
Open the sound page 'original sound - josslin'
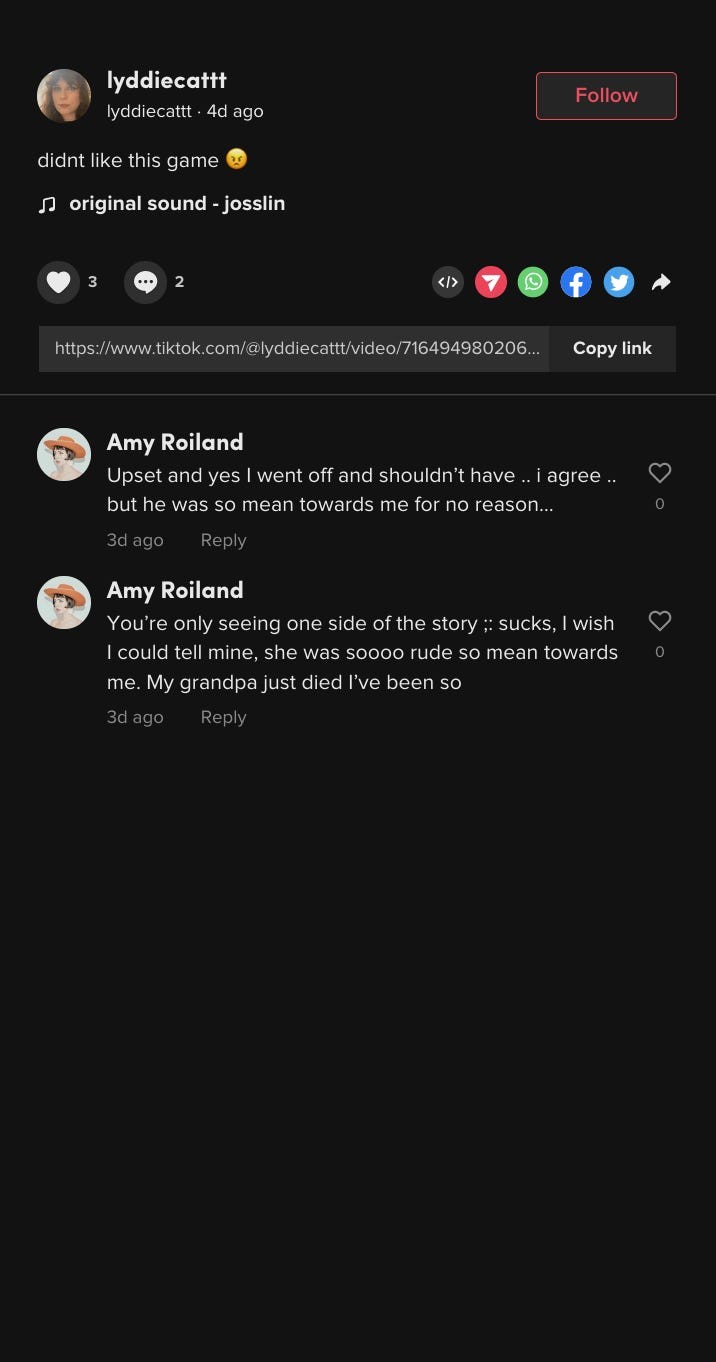click(x=176, y=203)
